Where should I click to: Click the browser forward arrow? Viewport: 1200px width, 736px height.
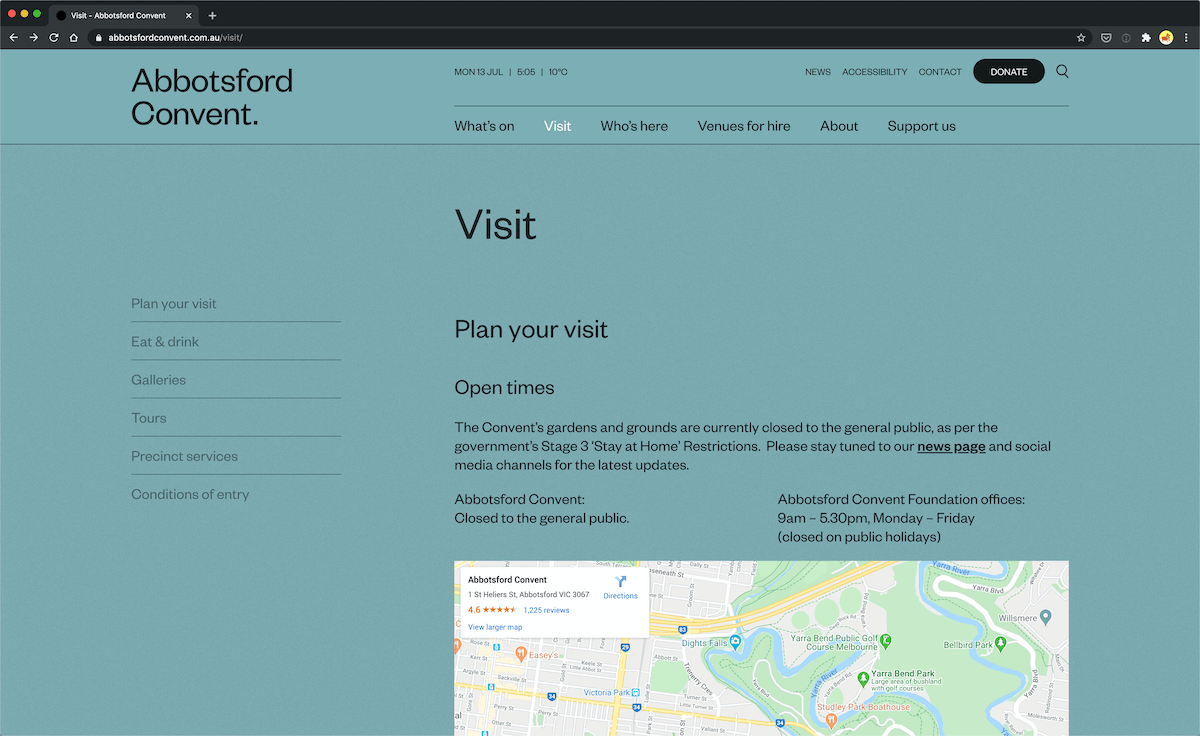pos(34,37)
